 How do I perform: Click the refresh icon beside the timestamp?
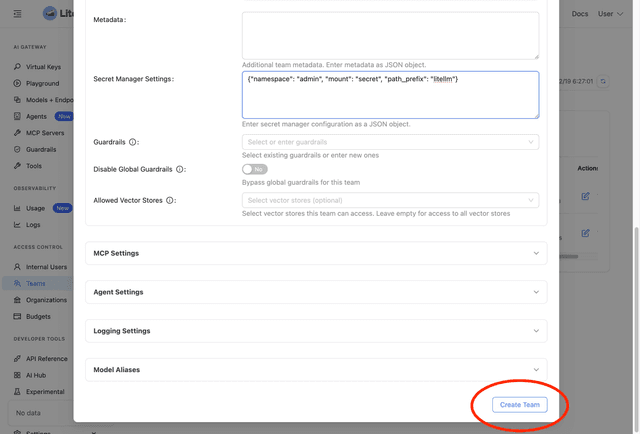(603, 81)
